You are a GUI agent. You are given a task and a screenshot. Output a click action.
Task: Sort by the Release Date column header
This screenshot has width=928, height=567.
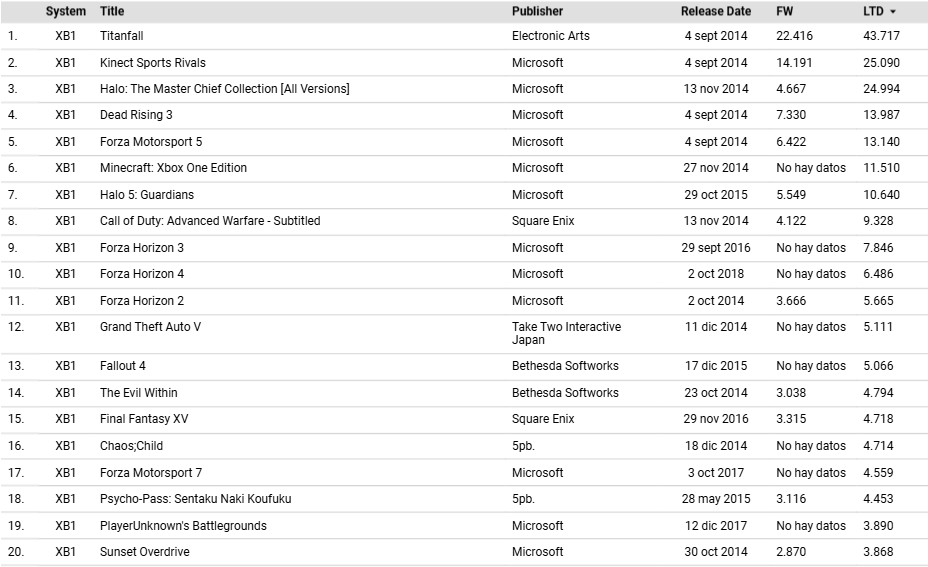(716, 11)
